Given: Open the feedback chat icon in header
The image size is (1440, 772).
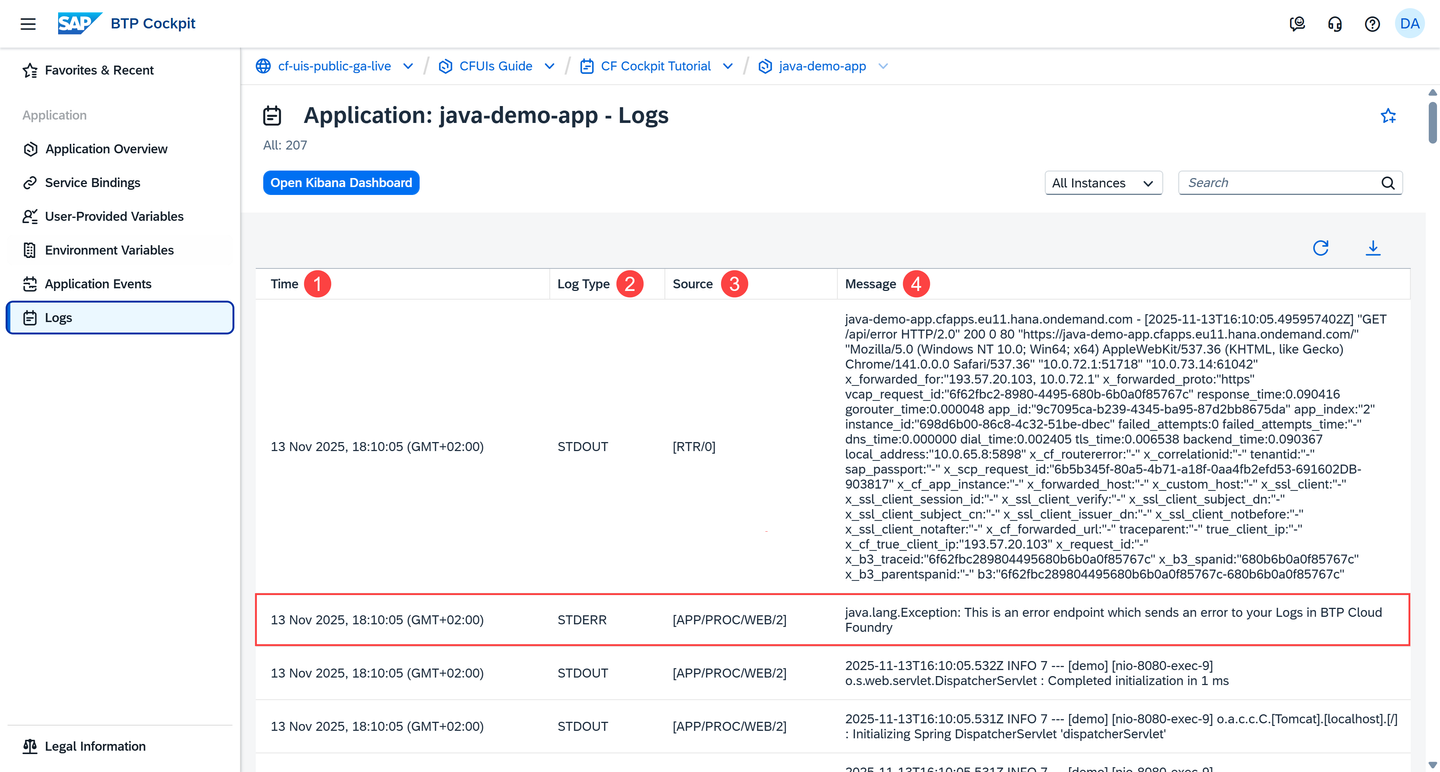Looking at the screenshot, I should [1297, 24].
